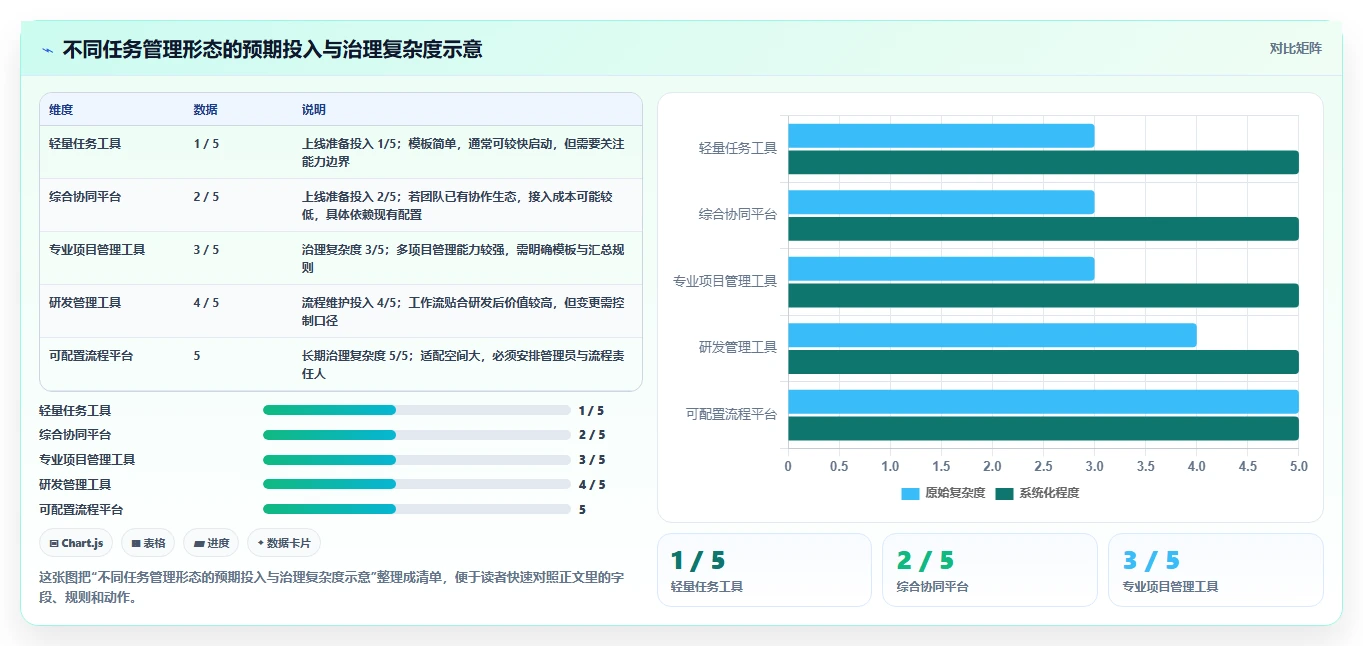1363x646 pixels.
Task: Click the chart panel title 不同任务管理形态
Action: [x=272, y=49]
